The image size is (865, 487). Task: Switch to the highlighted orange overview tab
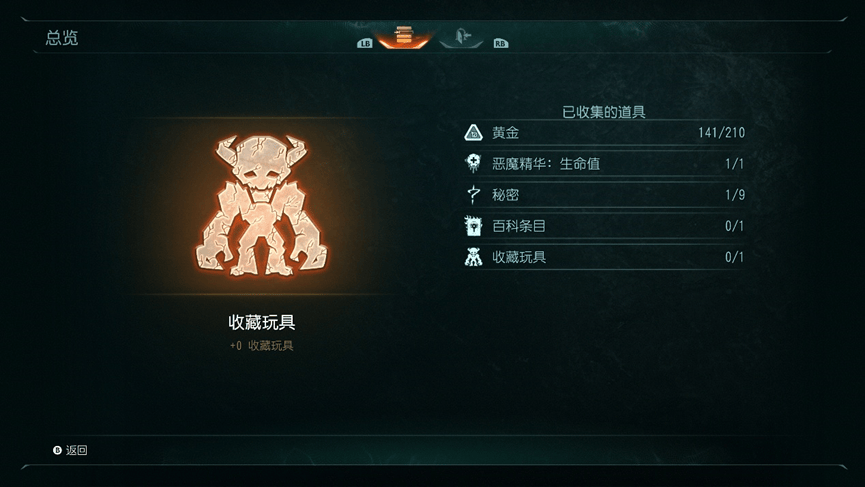coord(404,36)
